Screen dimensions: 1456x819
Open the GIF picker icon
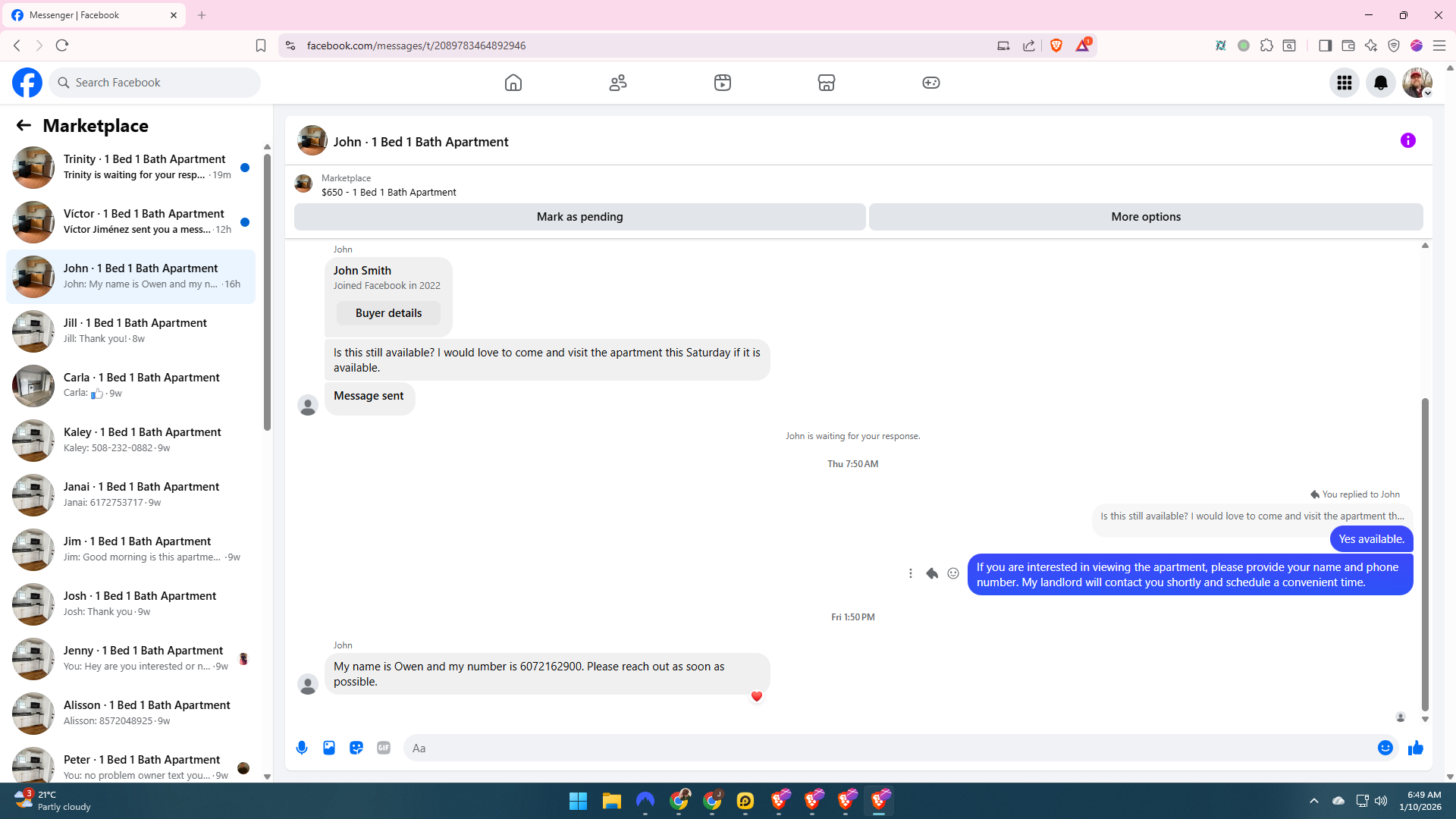point(384,748)
